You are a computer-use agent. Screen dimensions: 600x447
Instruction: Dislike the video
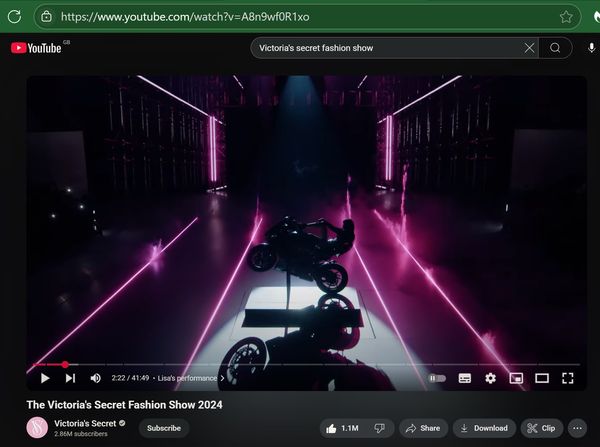[x=380, y=428]
